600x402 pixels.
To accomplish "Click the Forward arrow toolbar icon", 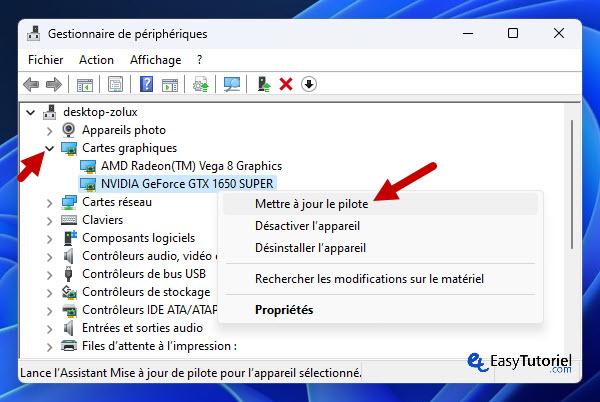I will point(54,84).
